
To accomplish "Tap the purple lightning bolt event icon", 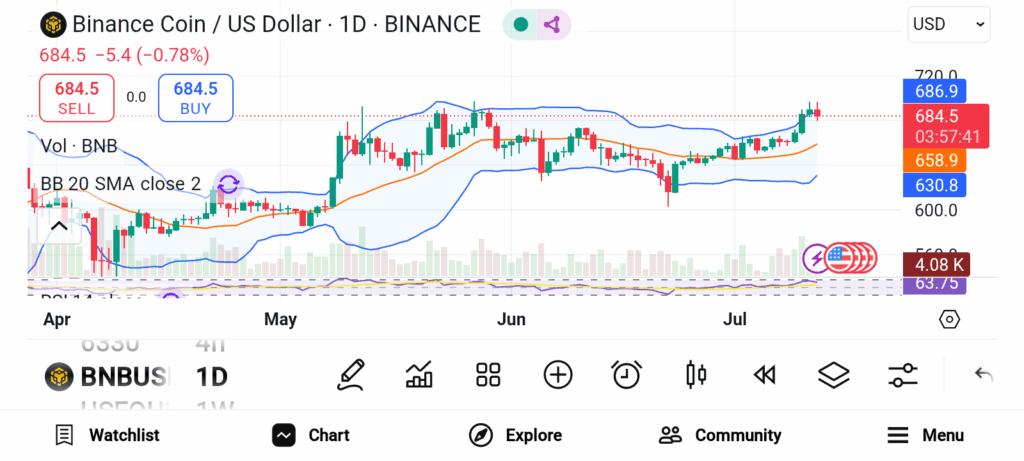I will [817, 259].
